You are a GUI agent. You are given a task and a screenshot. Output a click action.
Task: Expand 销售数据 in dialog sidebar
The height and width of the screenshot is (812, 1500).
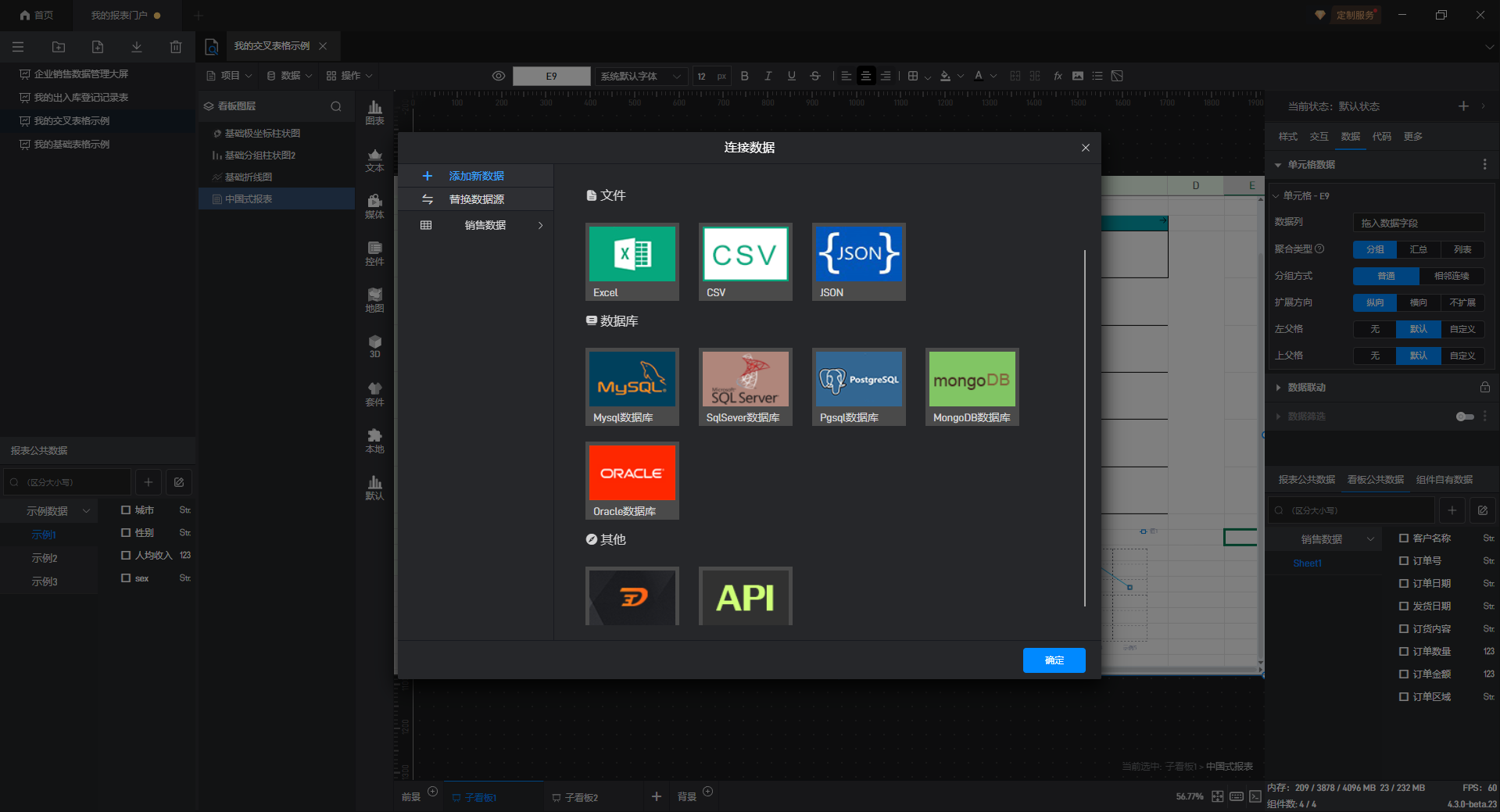coord(476,225)
